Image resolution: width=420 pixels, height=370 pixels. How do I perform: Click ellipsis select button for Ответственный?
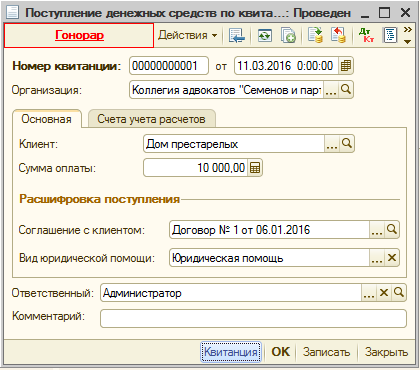tap(369, 293)
